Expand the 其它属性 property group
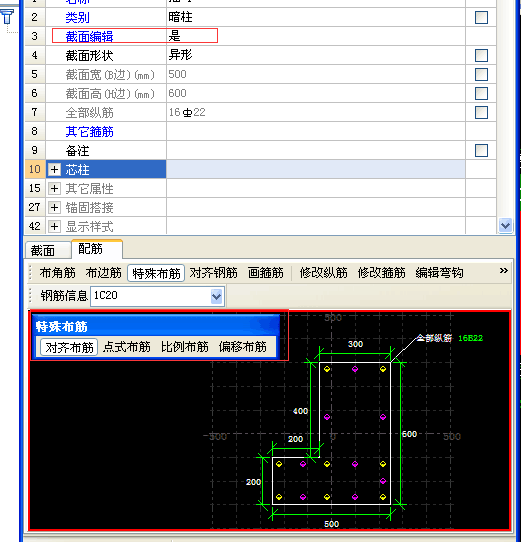 [54, 188]
